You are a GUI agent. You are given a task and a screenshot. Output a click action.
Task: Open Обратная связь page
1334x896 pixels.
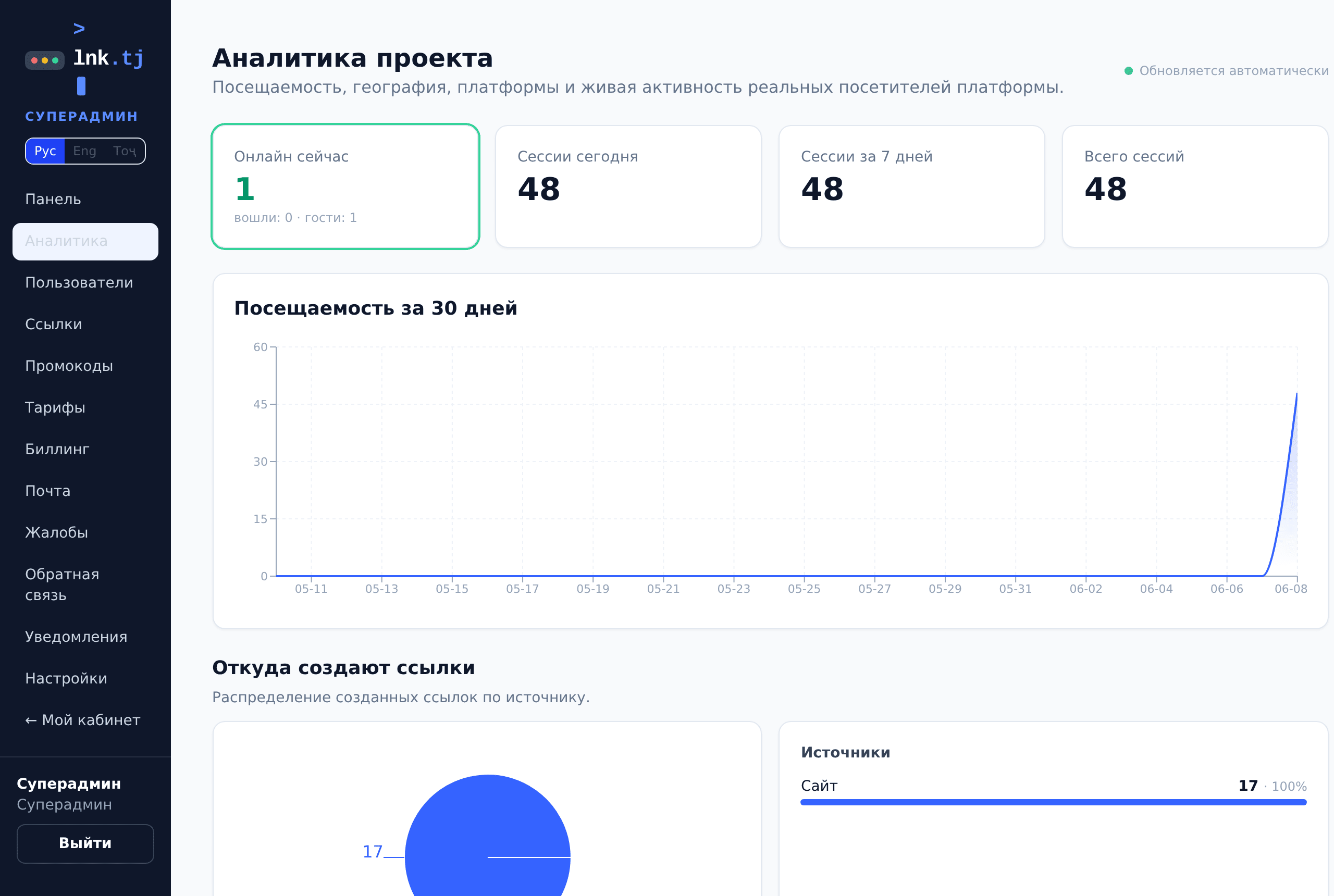[85, 585]
